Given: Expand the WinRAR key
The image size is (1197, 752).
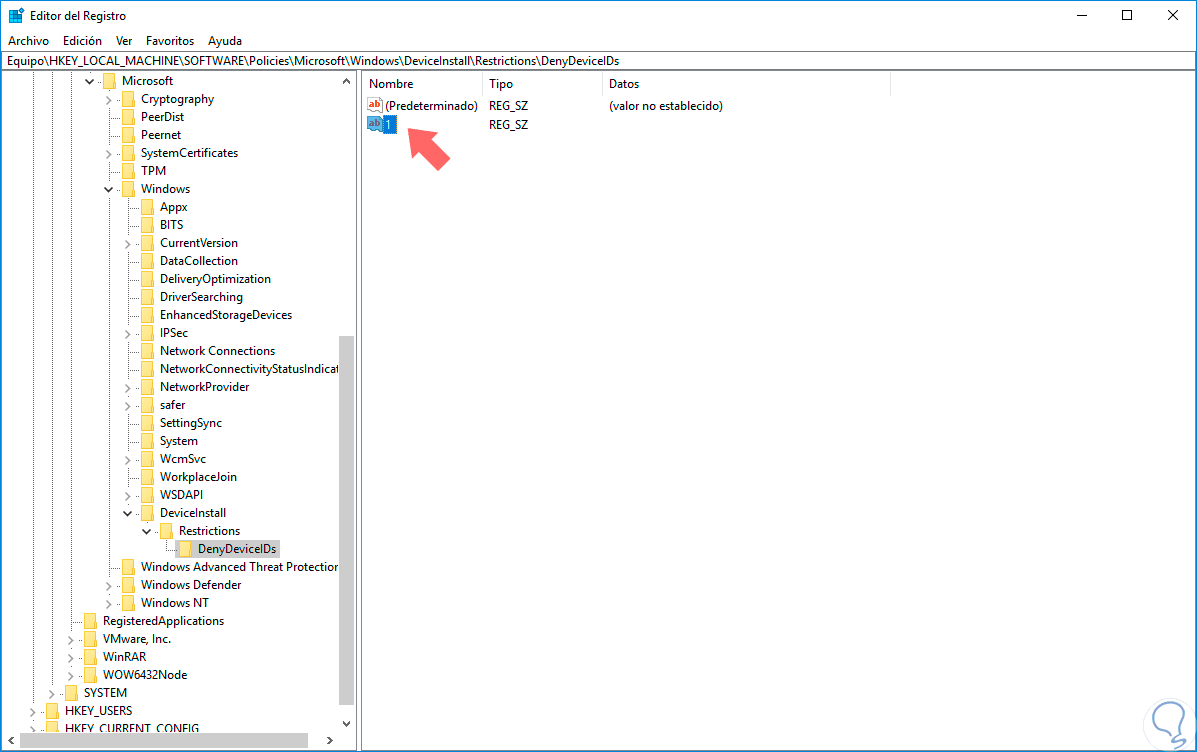Looking at the screenshot, I should [x=70, y=658].
